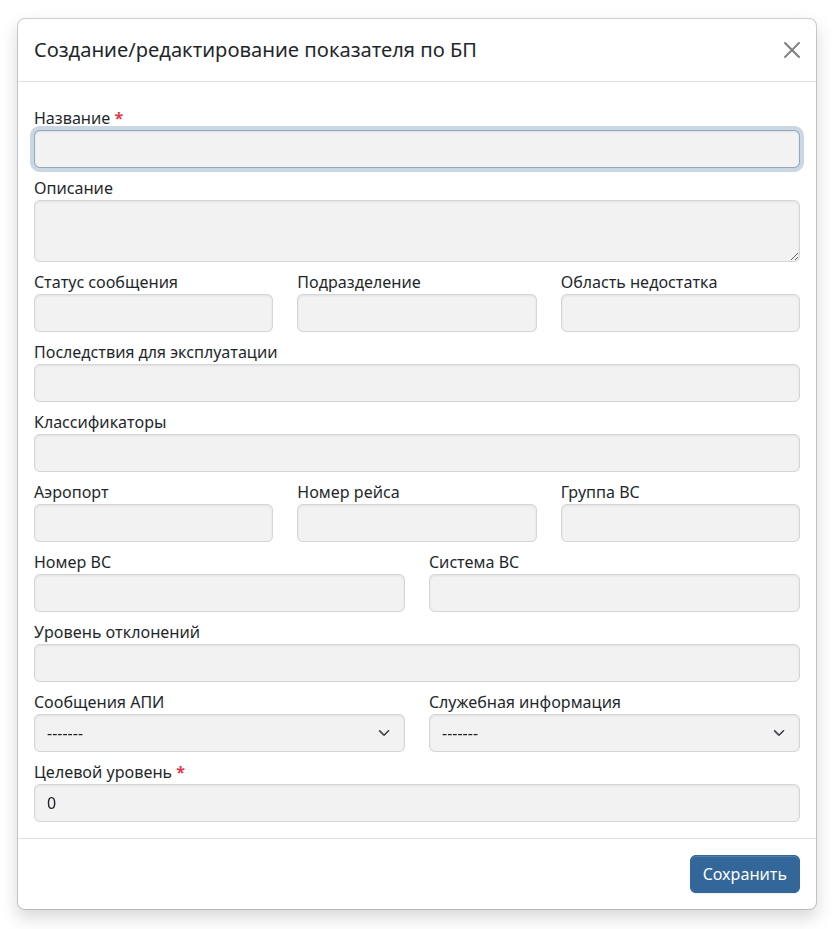Click the dialog title Создание/редактирование показателя
The height and width of the screenshot is (929, 832).
click(255, 50)
